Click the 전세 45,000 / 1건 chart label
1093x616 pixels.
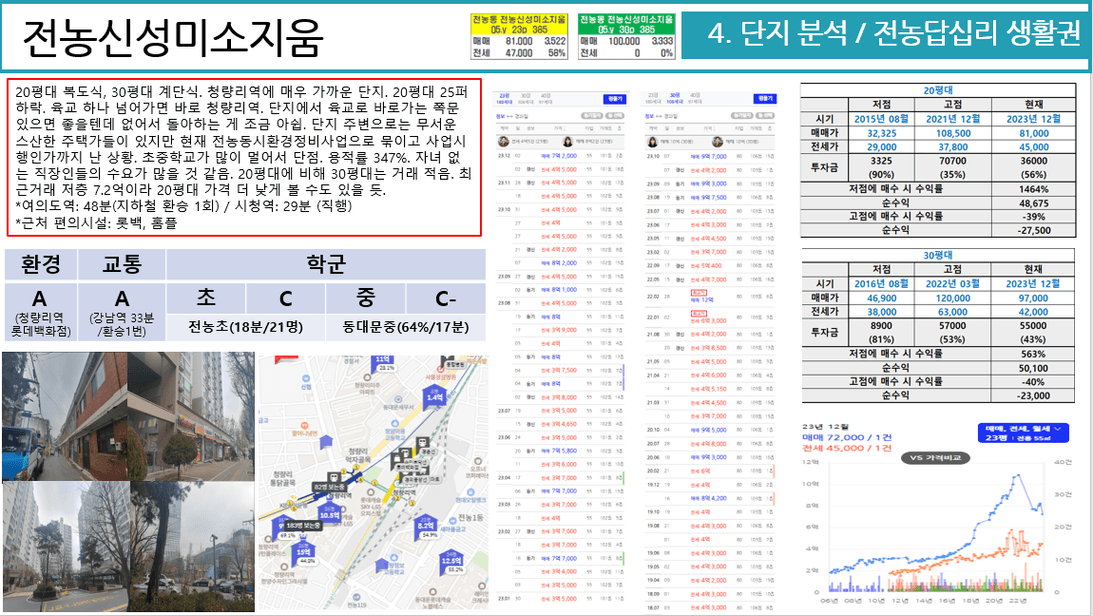click(x=847, y=448)
